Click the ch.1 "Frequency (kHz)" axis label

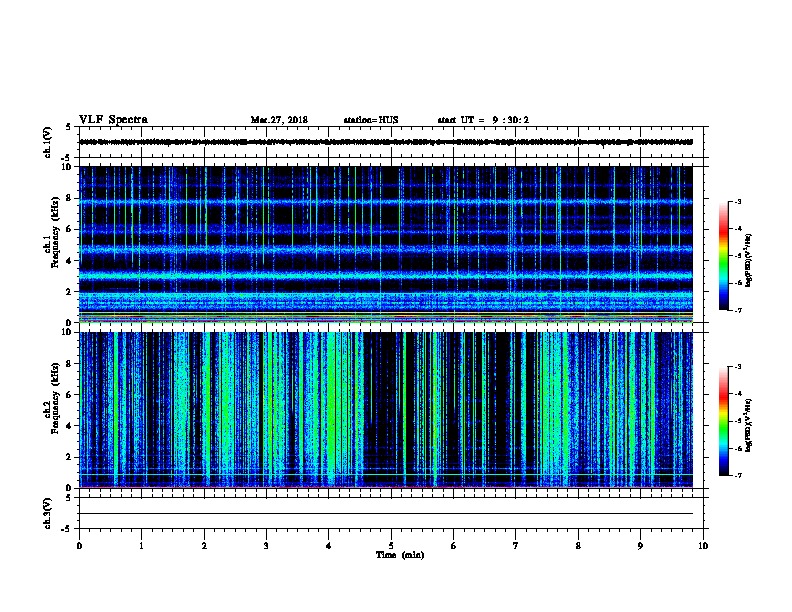pos(56,232)
